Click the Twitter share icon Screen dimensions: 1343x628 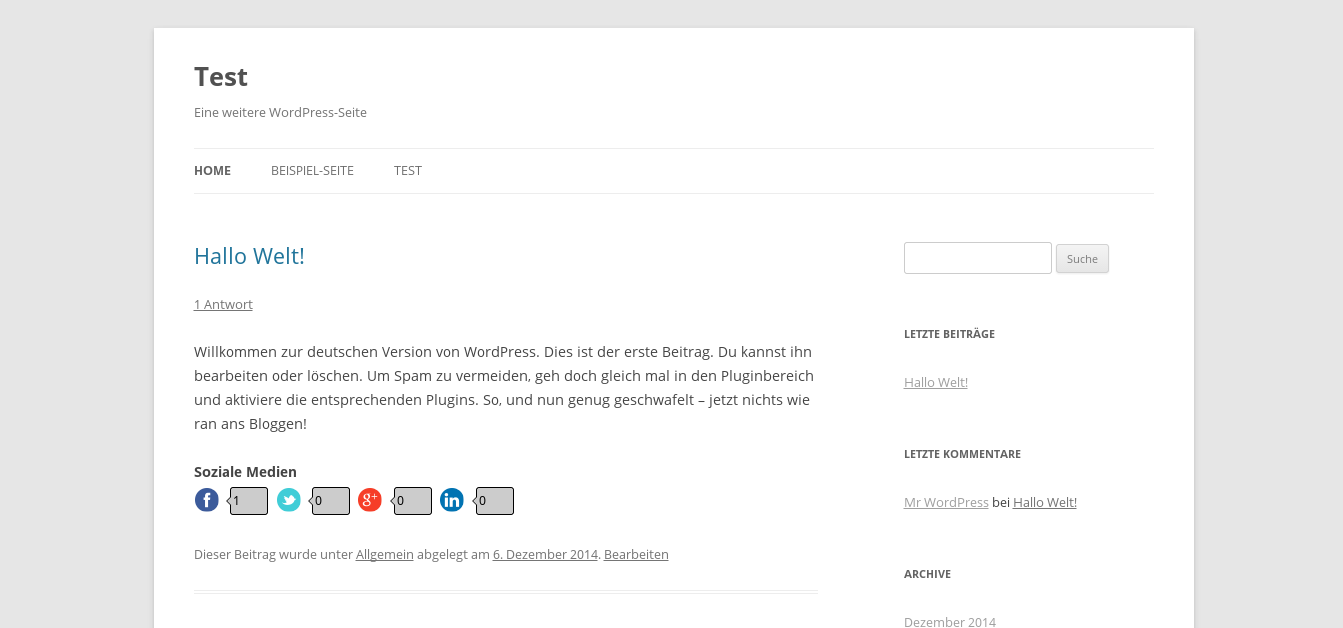(289, 500)
